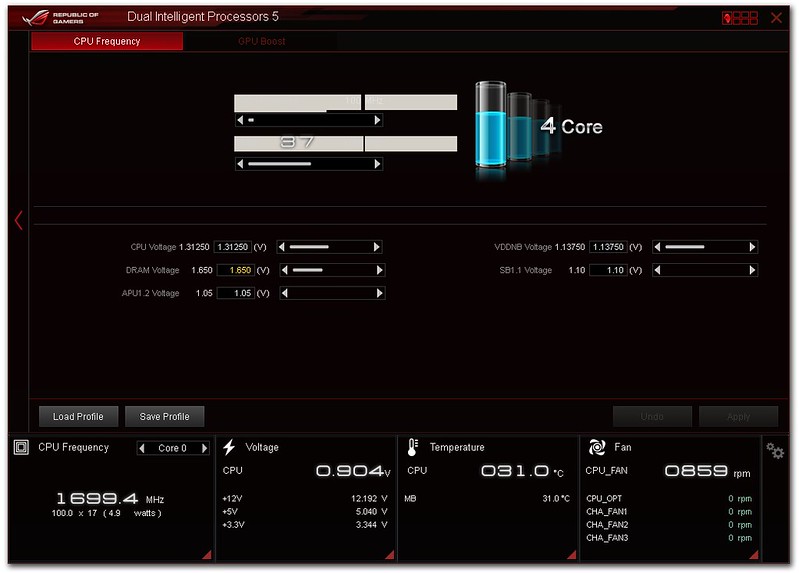The image size is (799, 573).
Task: Click the red view mode icon in the title bar
Action: point(739,18)
